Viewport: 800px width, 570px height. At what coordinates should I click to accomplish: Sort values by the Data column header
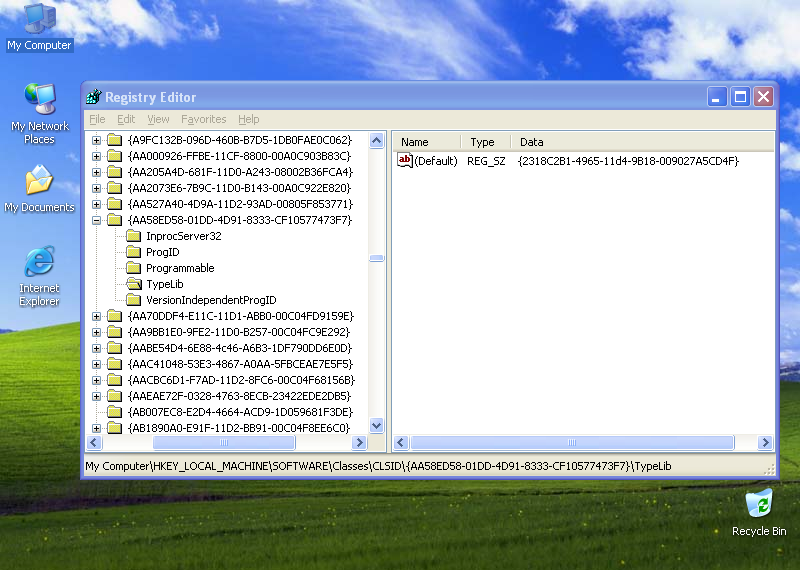tap(642, 142)
